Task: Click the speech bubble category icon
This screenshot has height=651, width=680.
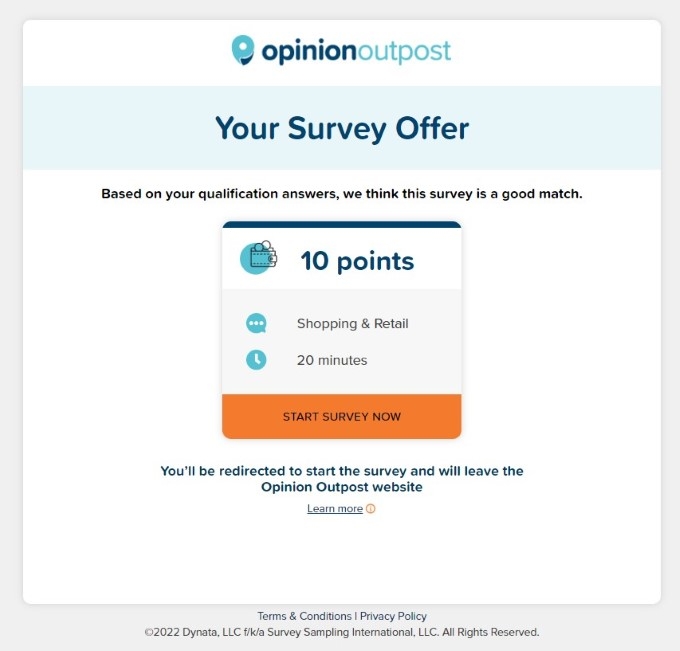Action: [x=256, y=324]
